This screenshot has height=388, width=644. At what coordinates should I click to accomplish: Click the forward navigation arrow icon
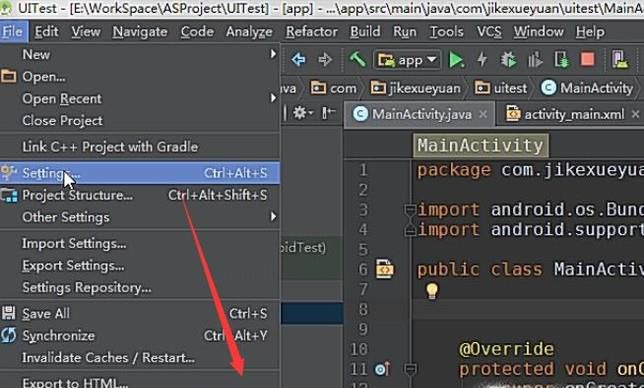pos(325,60)
